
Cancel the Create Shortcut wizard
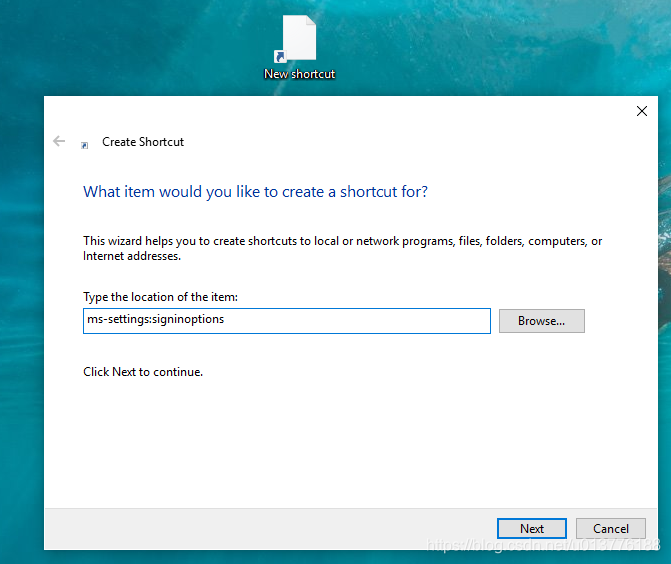tap(611, 528)
